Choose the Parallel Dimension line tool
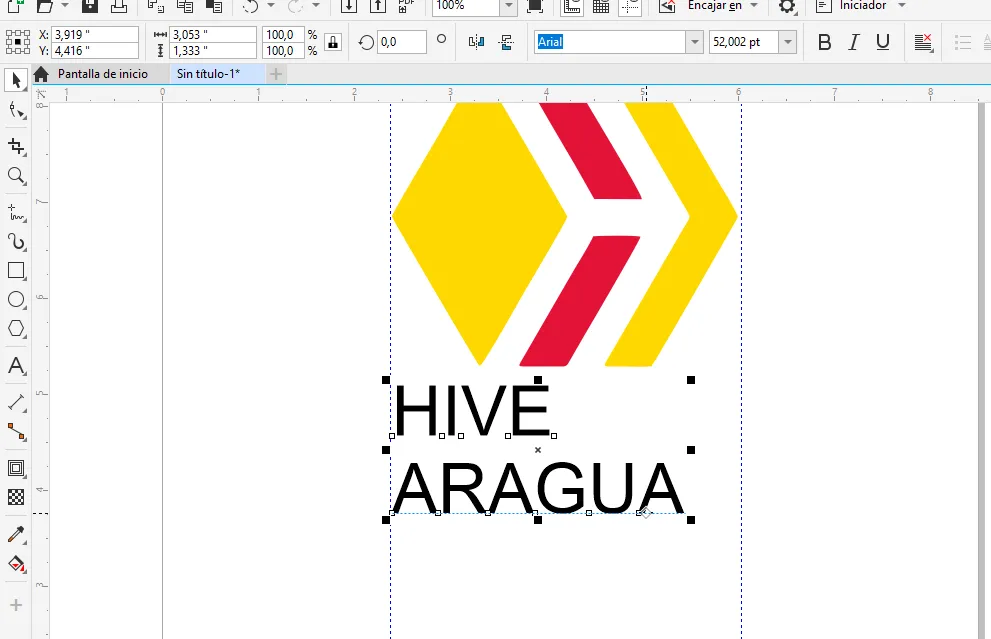991x639 pixels. click(16, 403)
